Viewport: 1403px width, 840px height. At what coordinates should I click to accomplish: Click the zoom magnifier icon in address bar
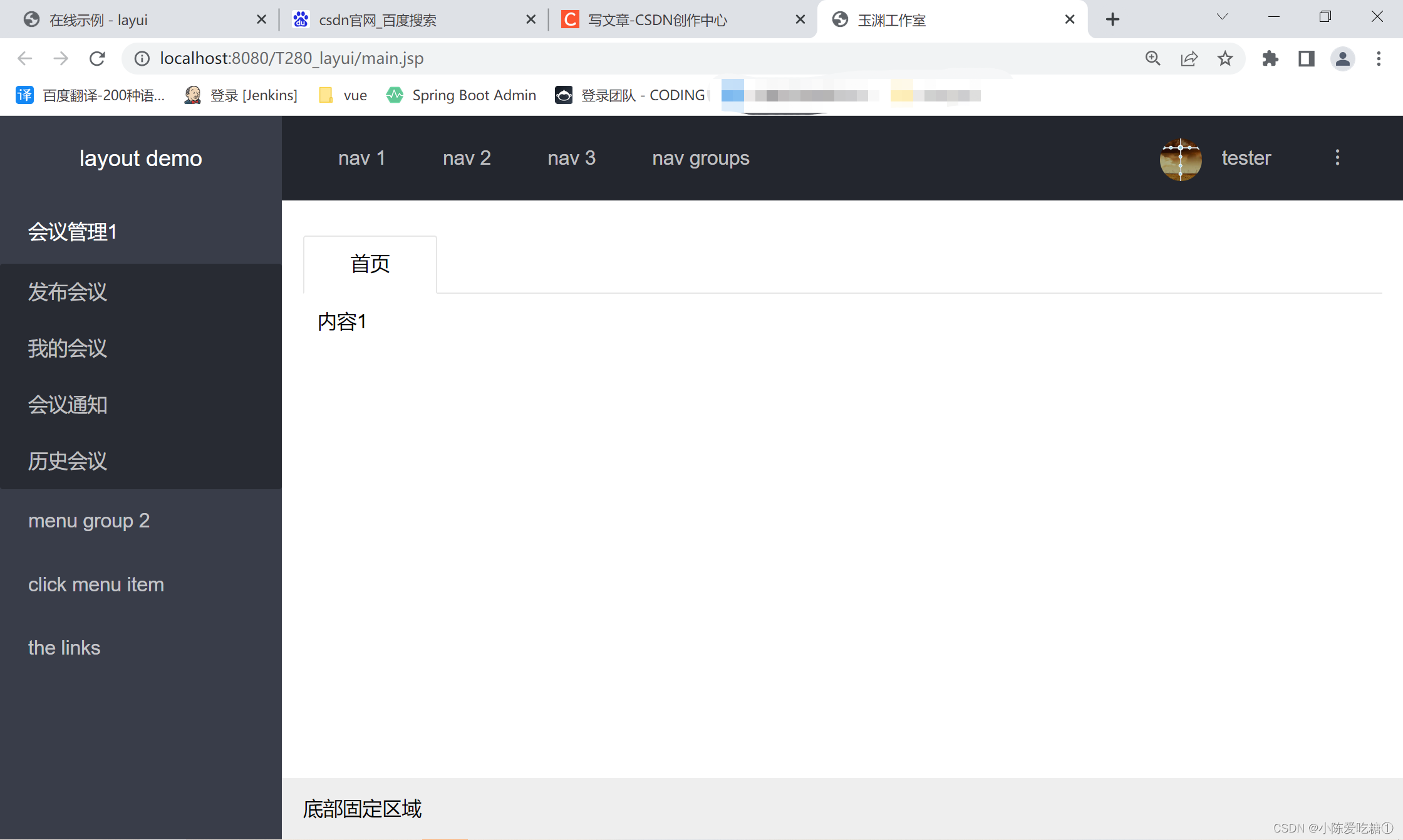point(1153,58)
